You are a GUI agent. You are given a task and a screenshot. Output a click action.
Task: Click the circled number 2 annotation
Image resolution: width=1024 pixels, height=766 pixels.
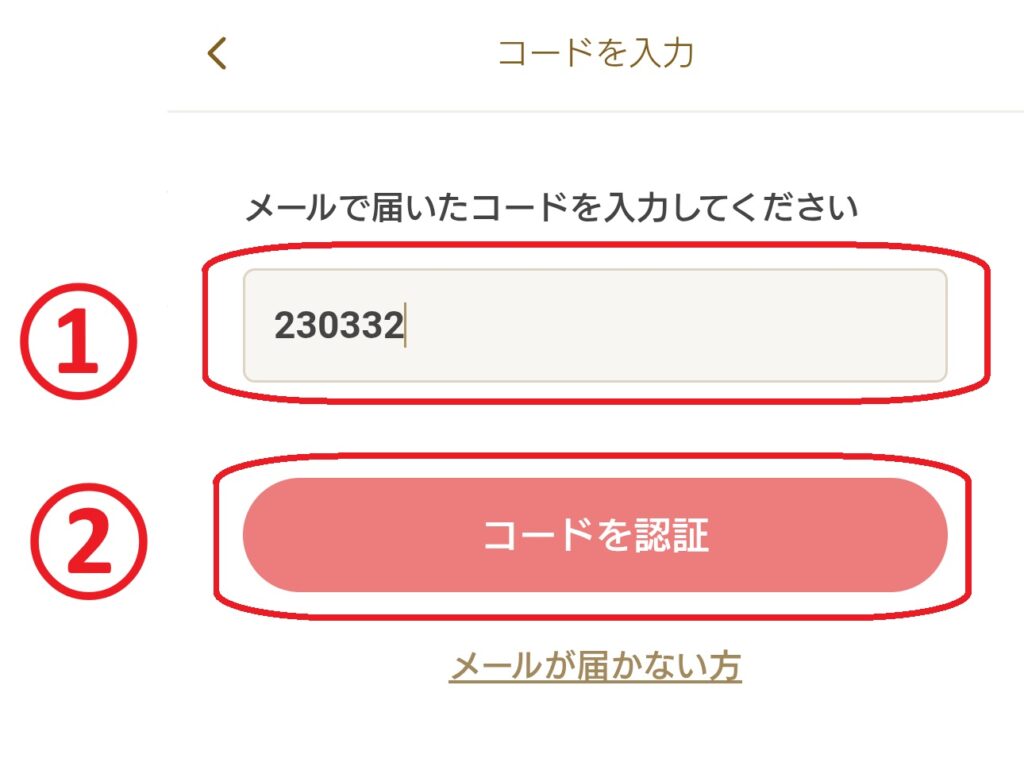89,537
